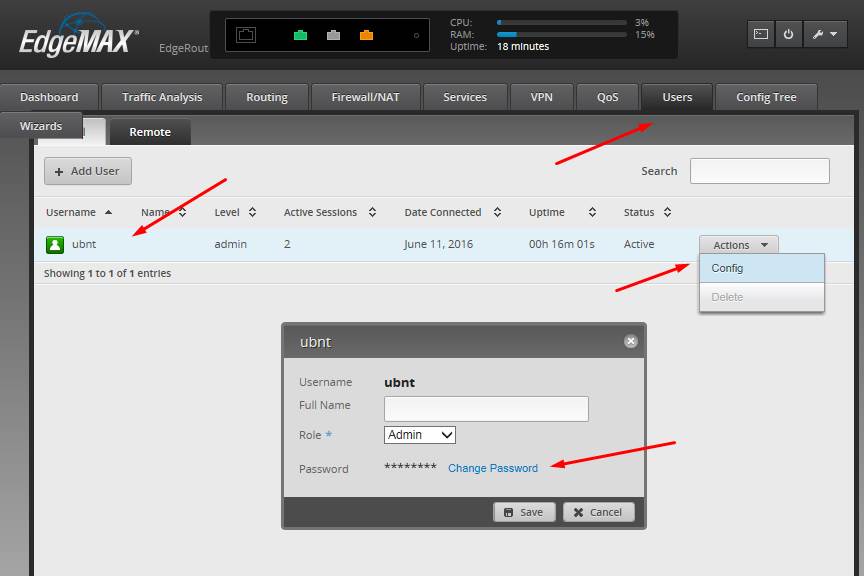Click the green Ethernet port icon
864x576 pixels.
pyautogui.click(x=300, y=35)
